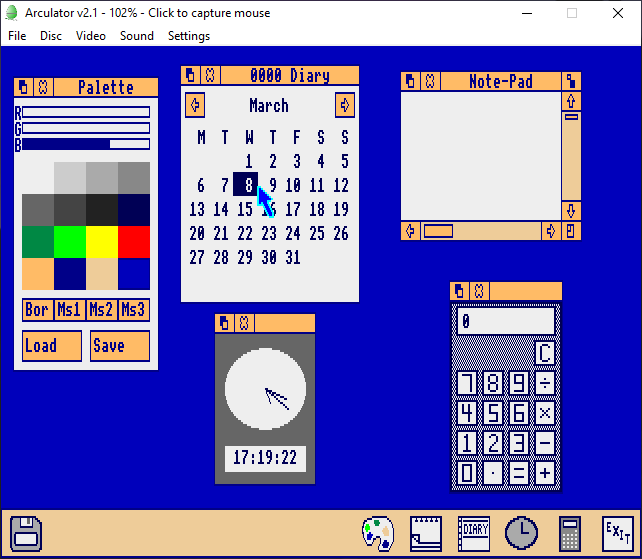Open the Clock icon on the icon bar

click(521, 533)
